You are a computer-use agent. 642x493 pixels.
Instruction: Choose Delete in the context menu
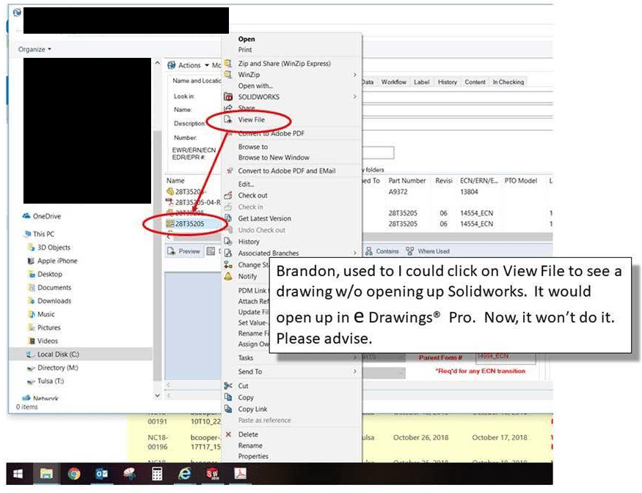pyautogui.click(x=248, y=434)
